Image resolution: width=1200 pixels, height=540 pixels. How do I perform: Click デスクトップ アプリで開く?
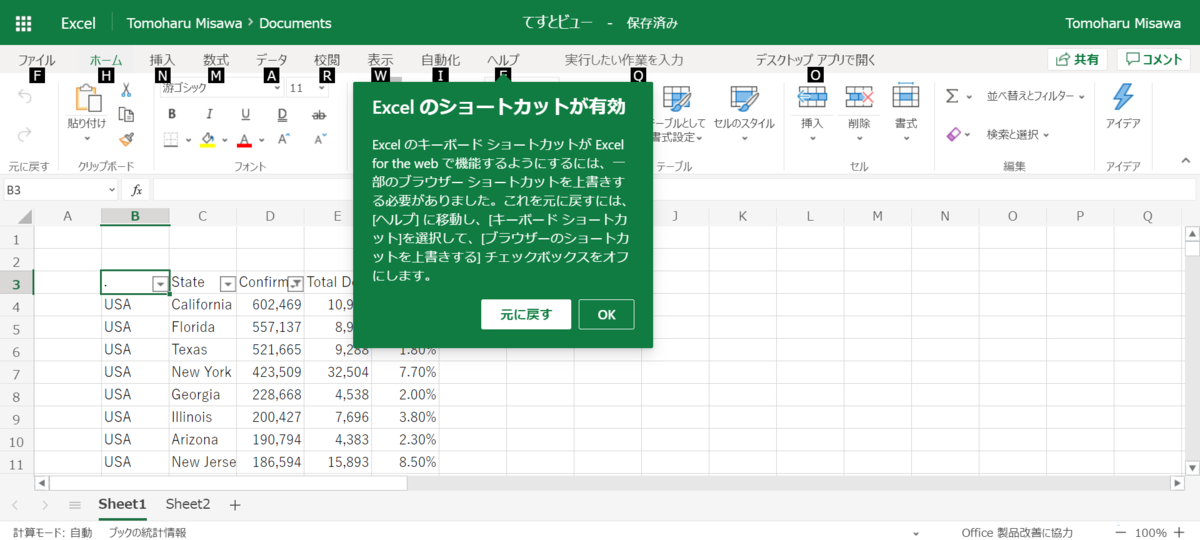815,60
